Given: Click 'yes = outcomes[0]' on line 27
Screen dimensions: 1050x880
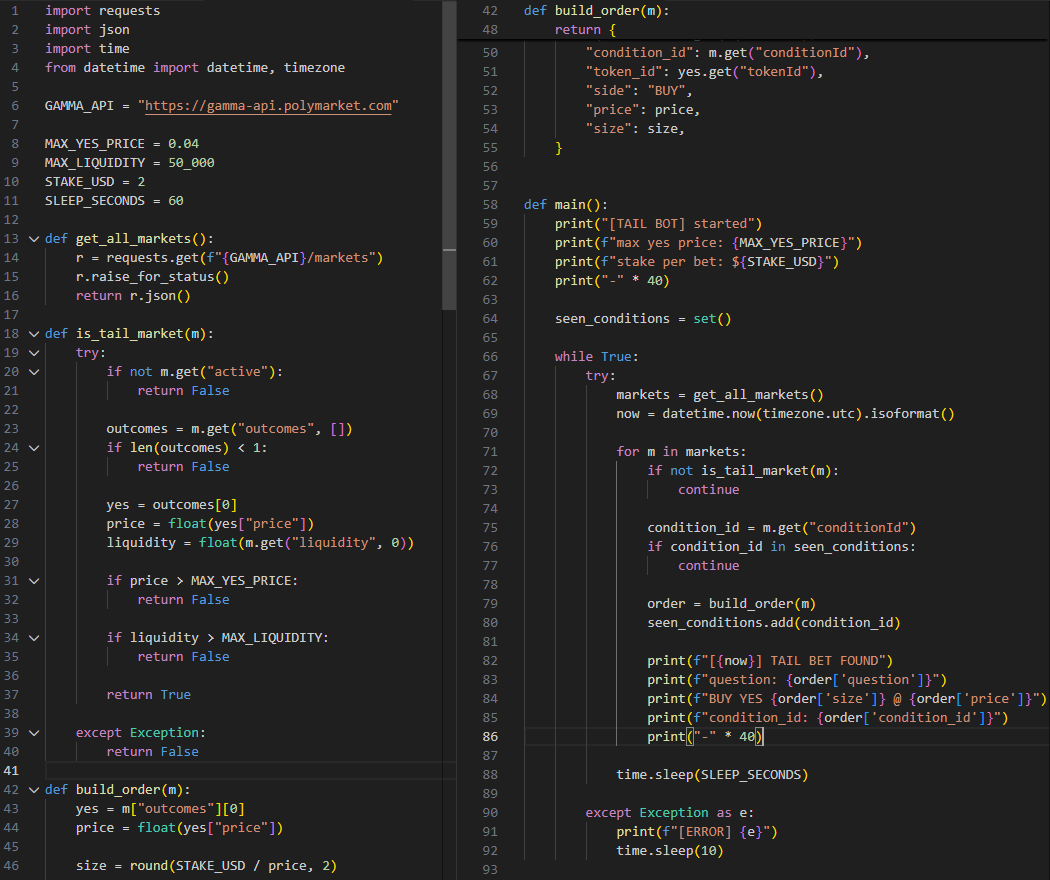Looking at the screenshot, I should tap(171, 504).
